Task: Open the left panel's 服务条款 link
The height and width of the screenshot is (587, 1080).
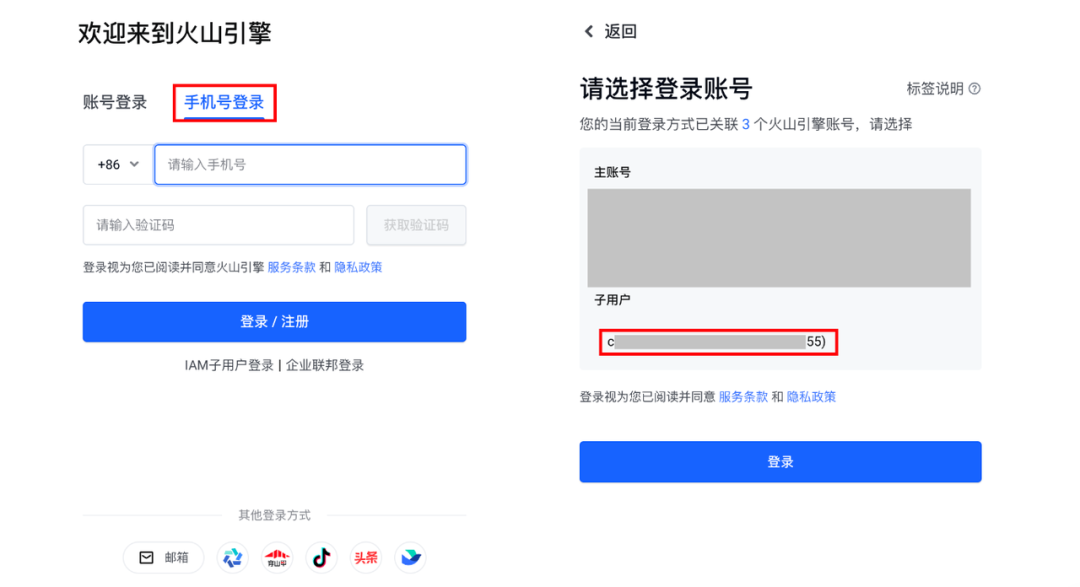Action: pyautogui.click(x=291, y=267)
